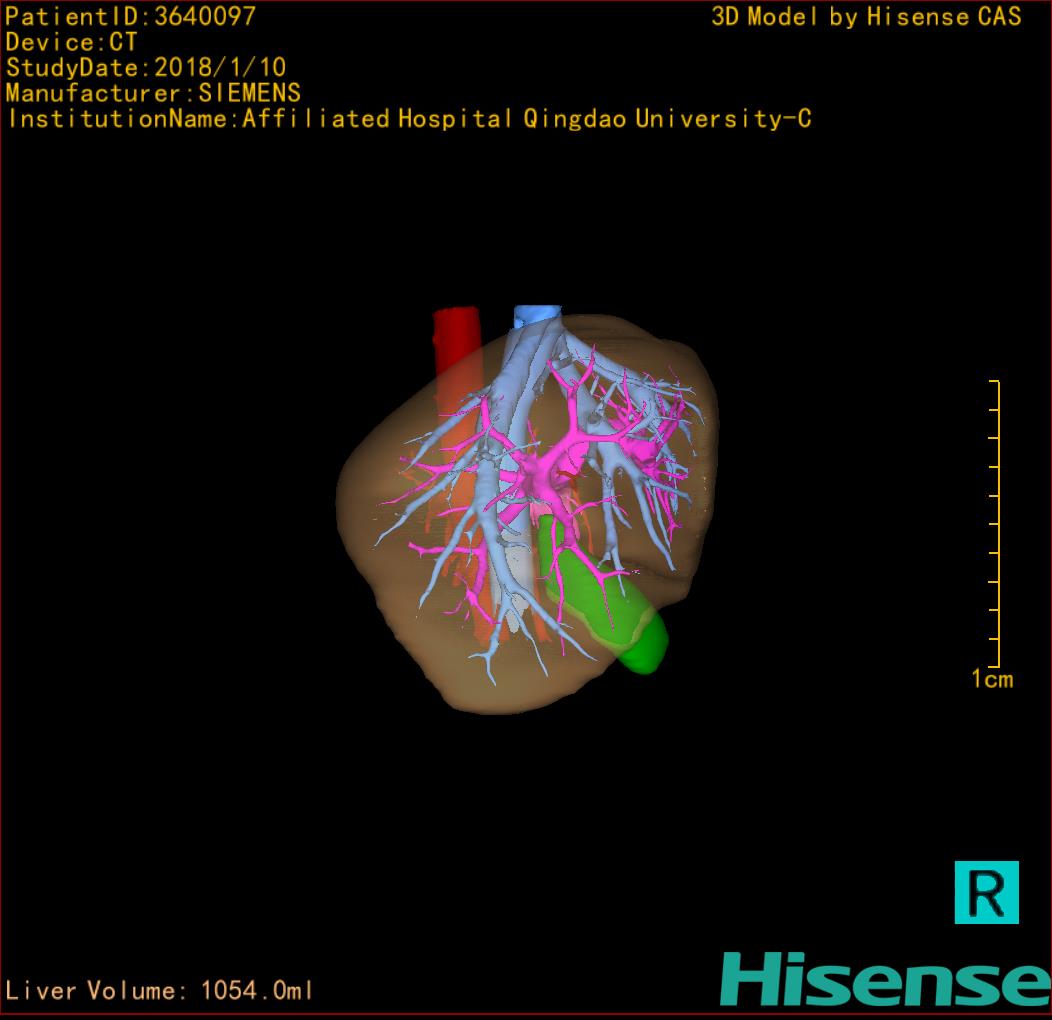
Task: Click the cyan R orientation marker
Action: [986, 891]
